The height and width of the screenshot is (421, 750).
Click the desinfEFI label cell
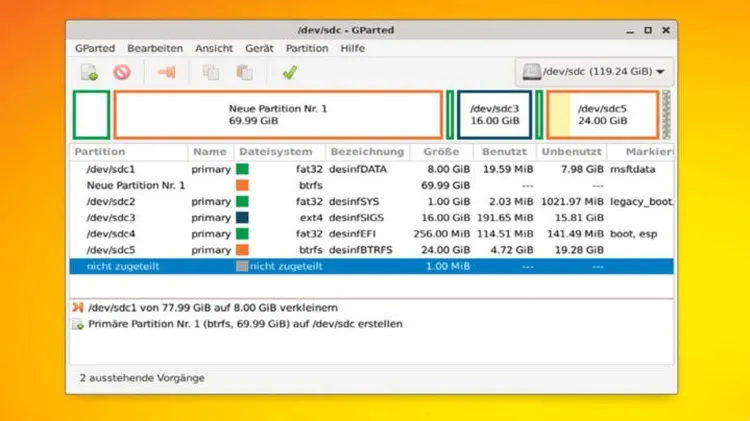click(x=352, y=234)
